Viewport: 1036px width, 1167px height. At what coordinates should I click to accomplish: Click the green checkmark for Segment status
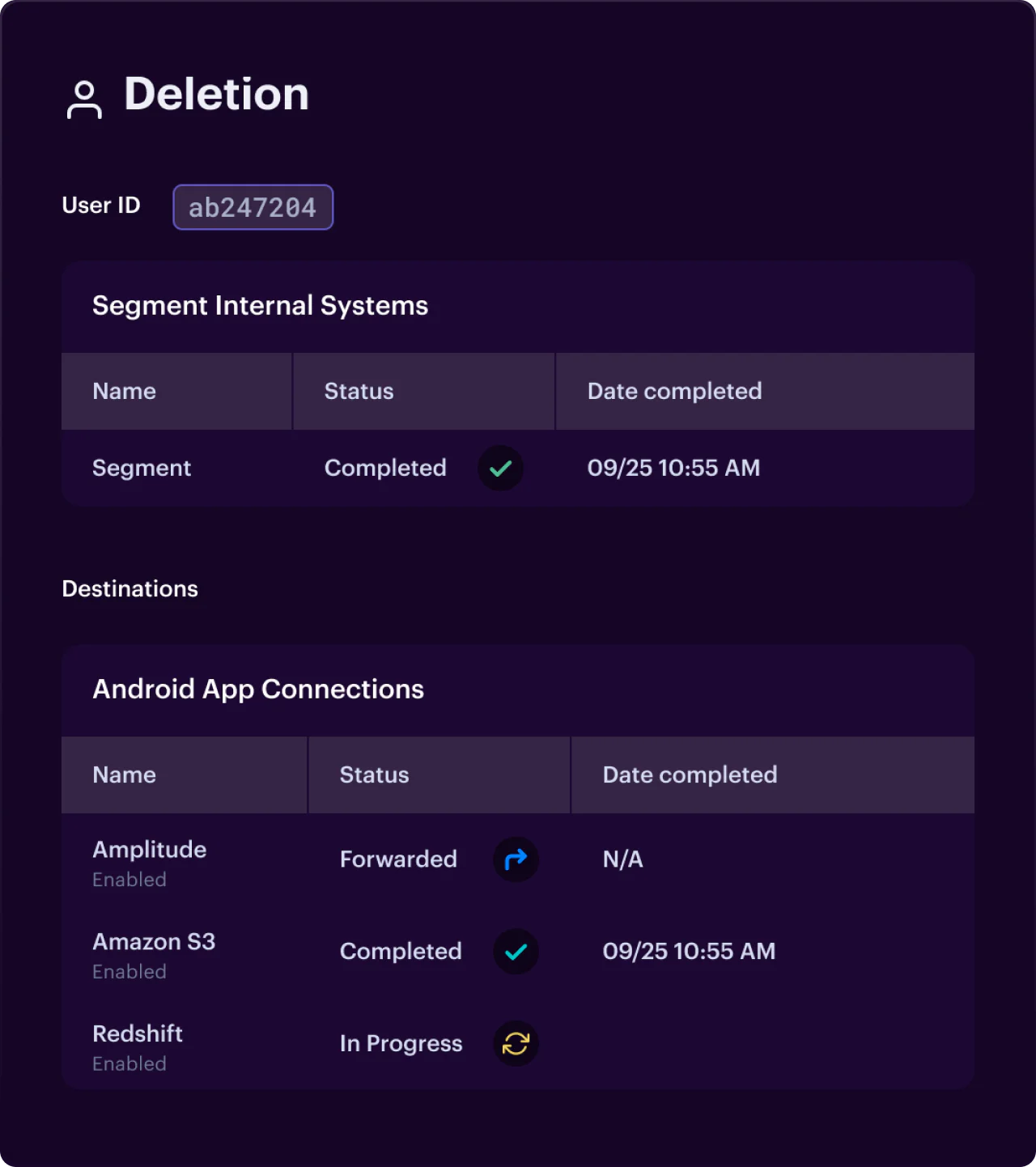click(x=500, y=468)
